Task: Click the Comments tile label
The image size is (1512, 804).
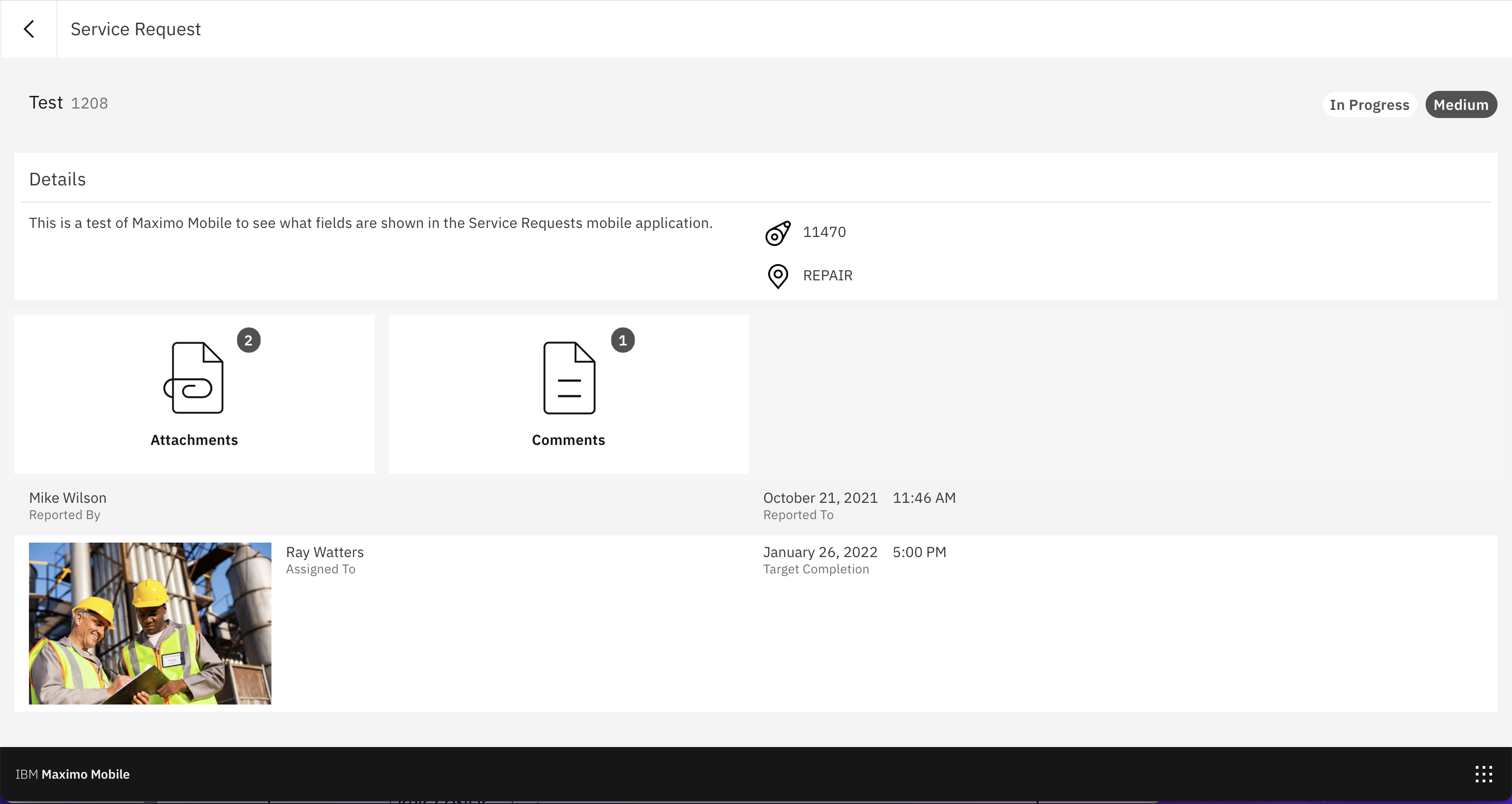Action: (568, 440)
